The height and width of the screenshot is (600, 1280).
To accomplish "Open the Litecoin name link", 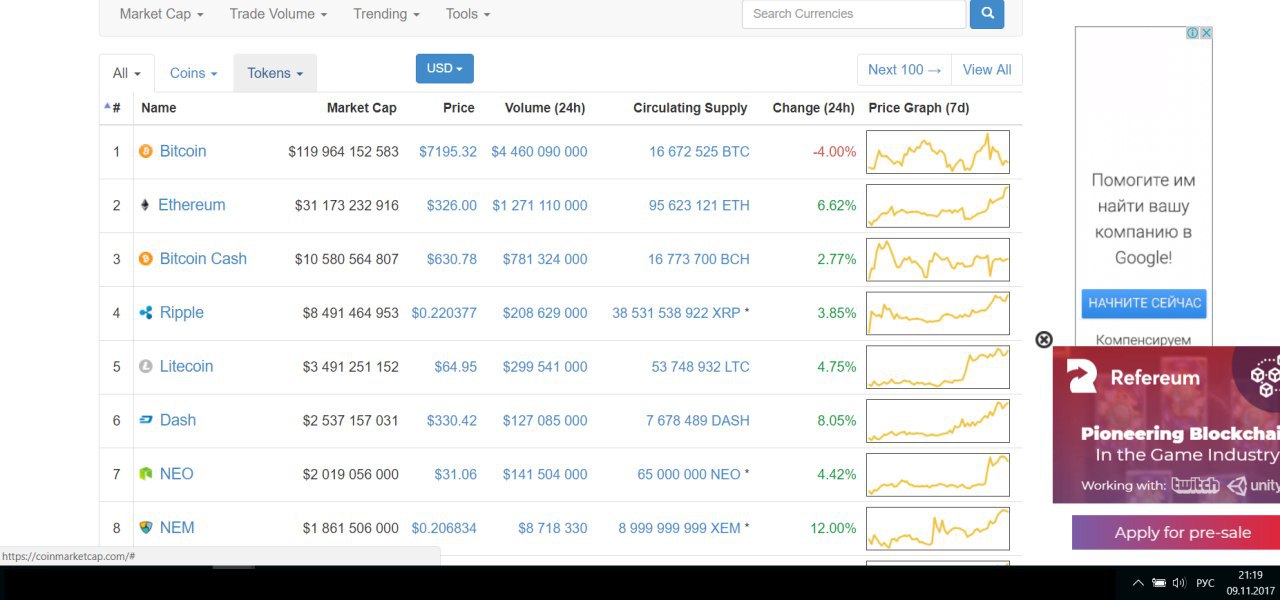I will point(187,367).
